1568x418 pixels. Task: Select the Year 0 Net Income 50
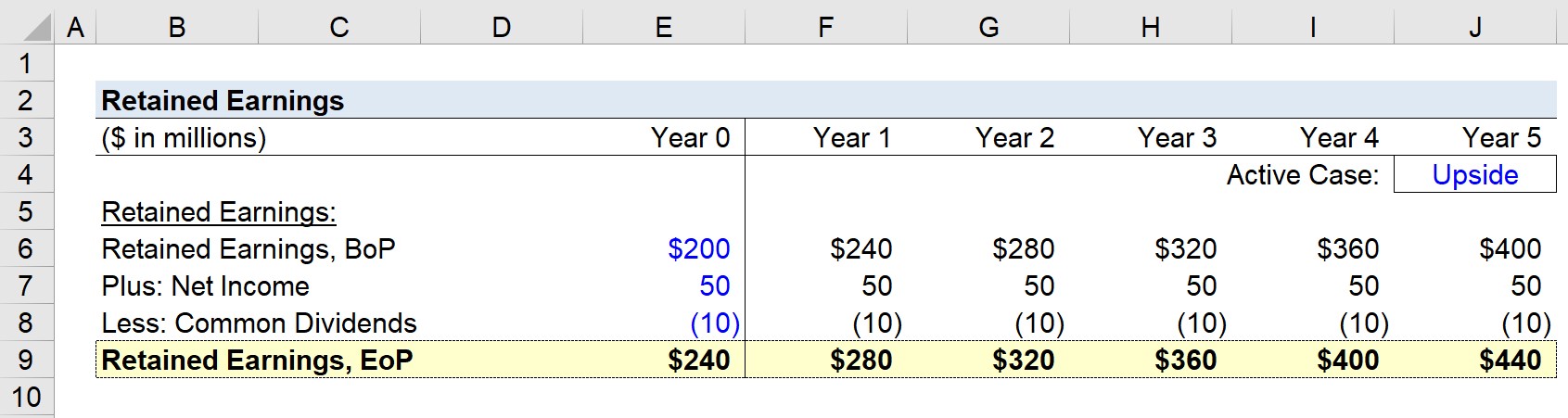(715, 285)
